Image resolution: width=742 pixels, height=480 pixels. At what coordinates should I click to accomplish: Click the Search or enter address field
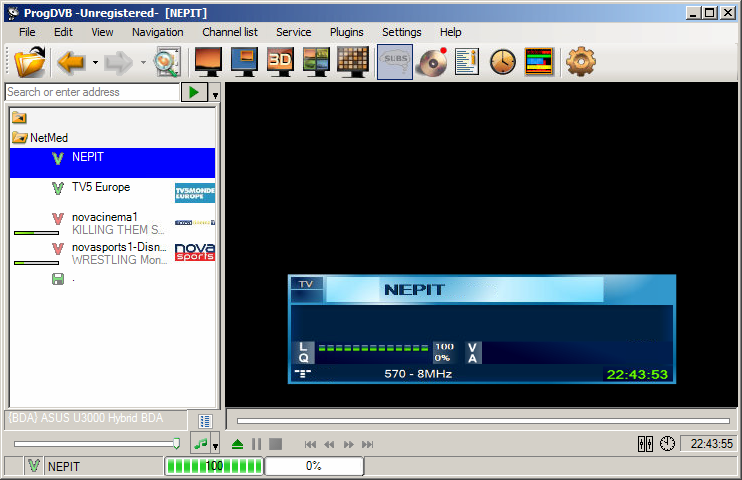[x=92, y=92]
